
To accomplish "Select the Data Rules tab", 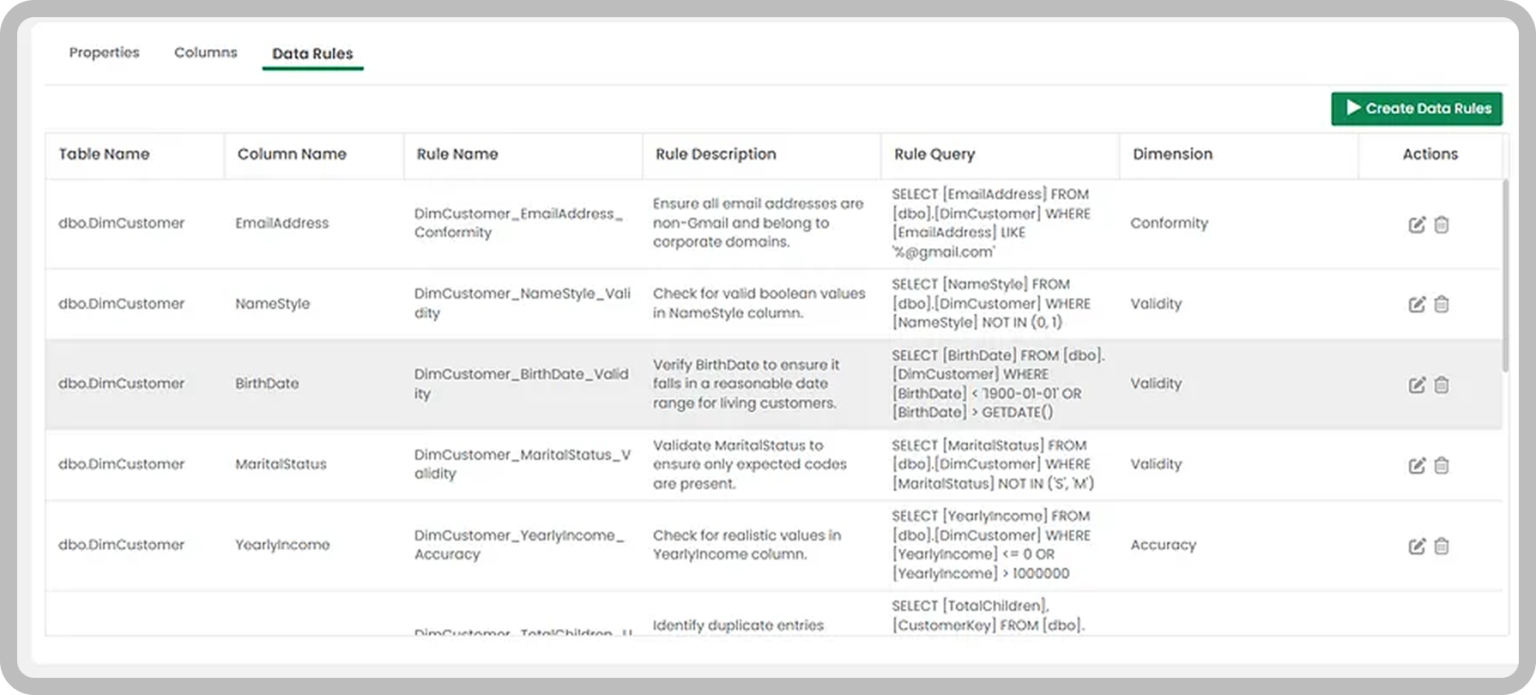I will 313,54.
